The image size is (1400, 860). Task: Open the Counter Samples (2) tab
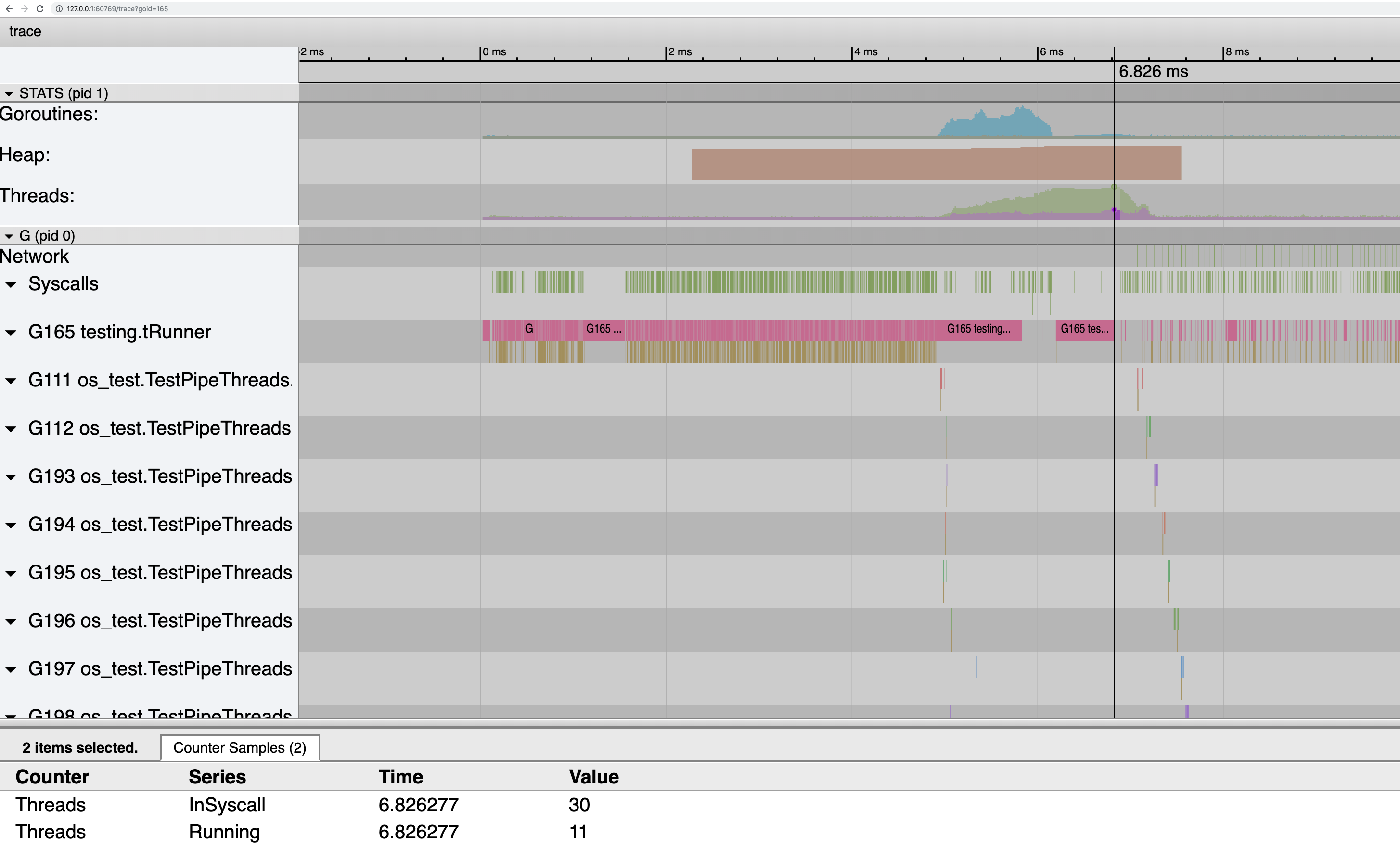pos(239,747)
